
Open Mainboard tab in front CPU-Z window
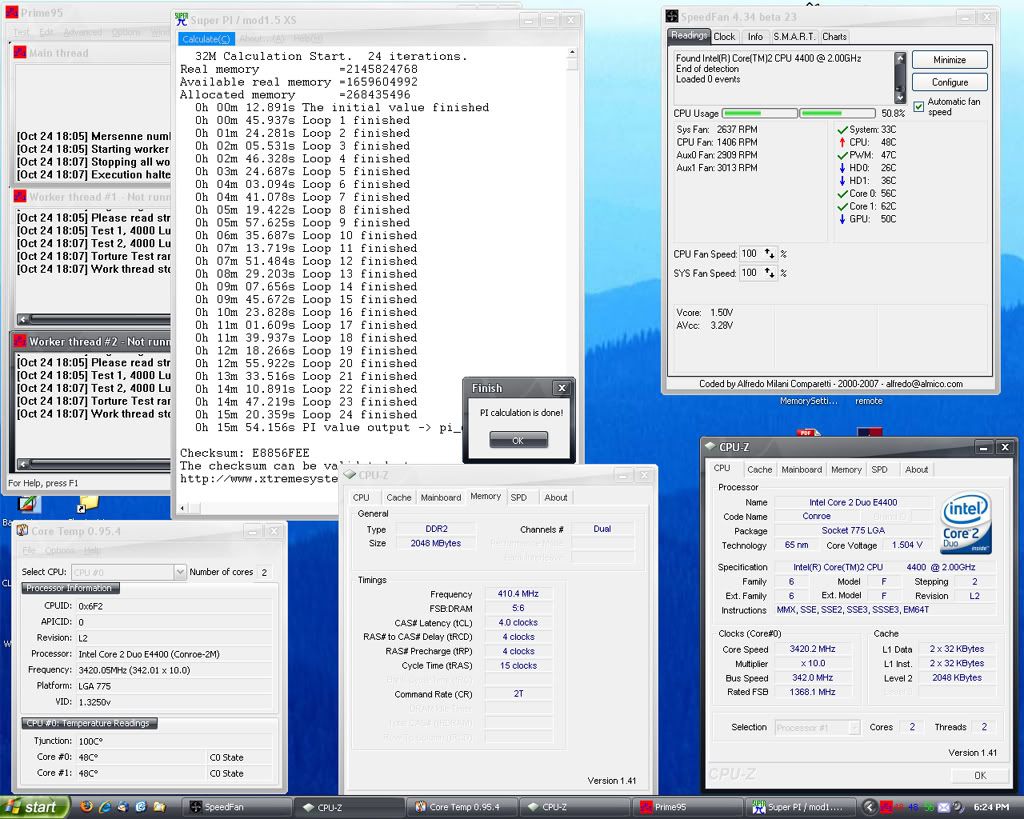801,469
